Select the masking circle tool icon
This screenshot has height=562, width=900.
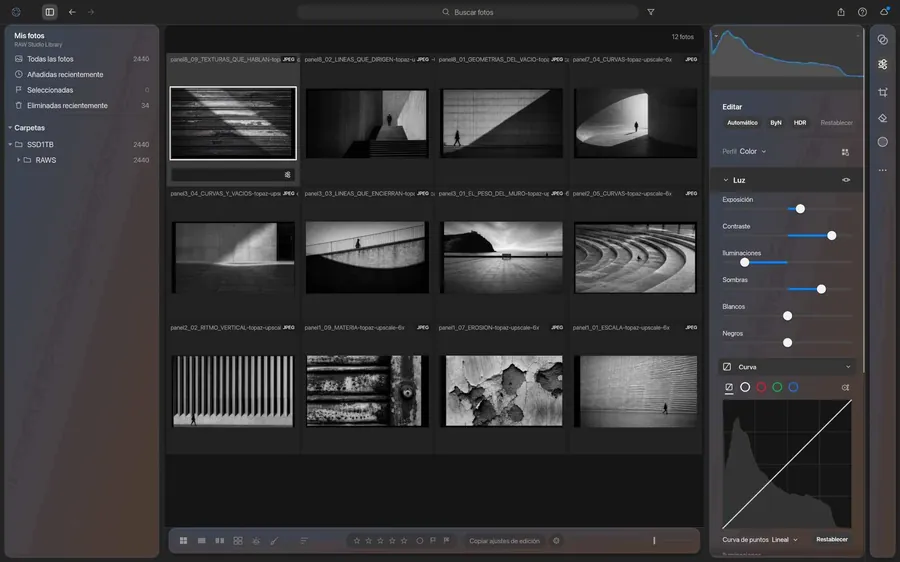(883, 142)
